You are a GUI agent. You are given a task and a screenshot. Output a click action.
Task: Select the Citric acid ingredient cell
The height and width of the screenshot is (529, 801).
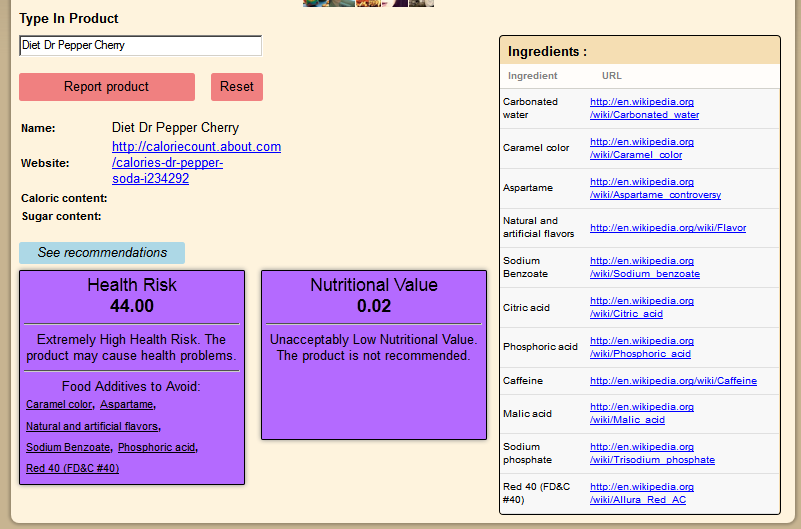[x=526, y=308]
